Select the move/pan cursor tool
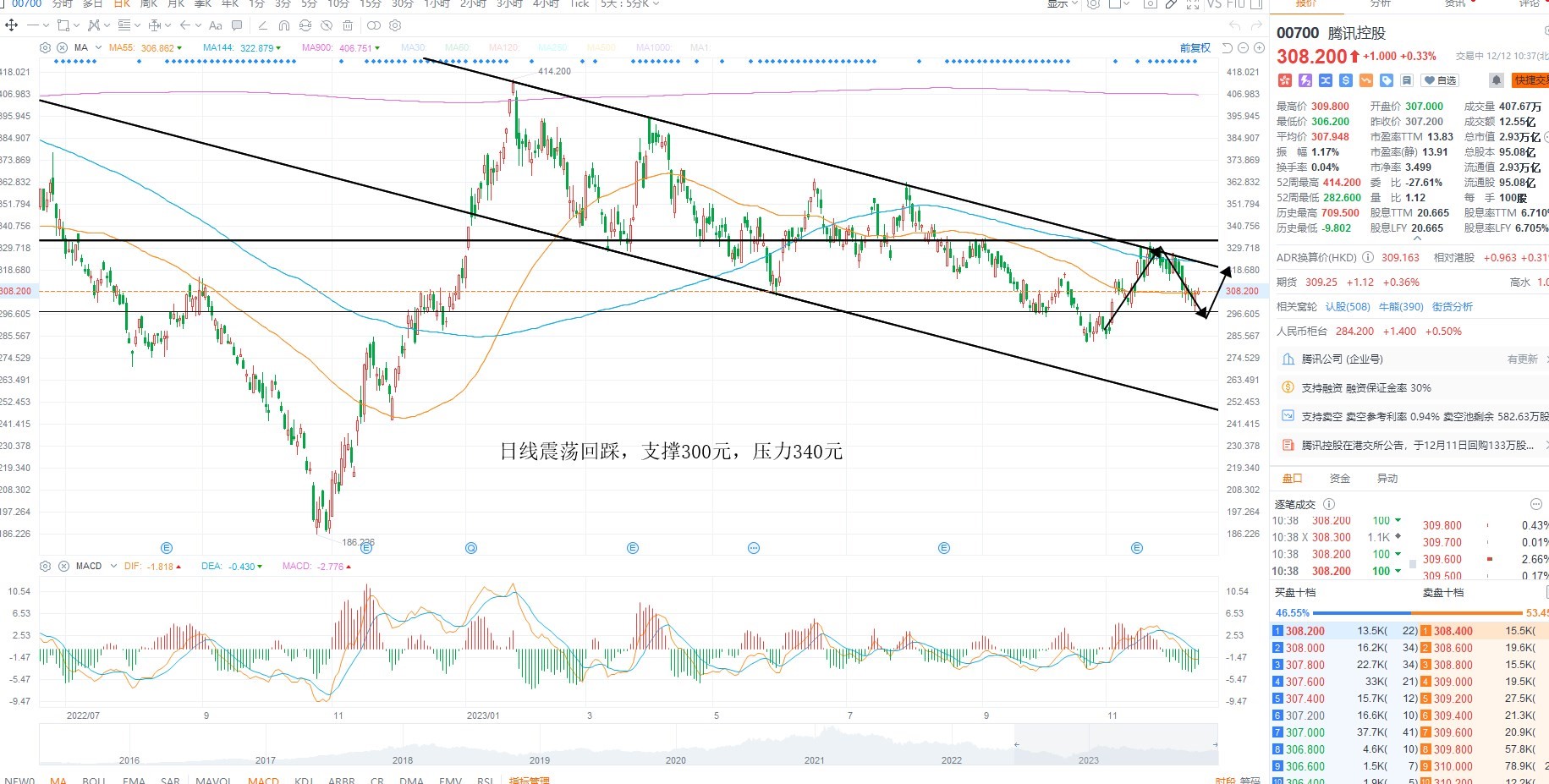 (11, 25)
